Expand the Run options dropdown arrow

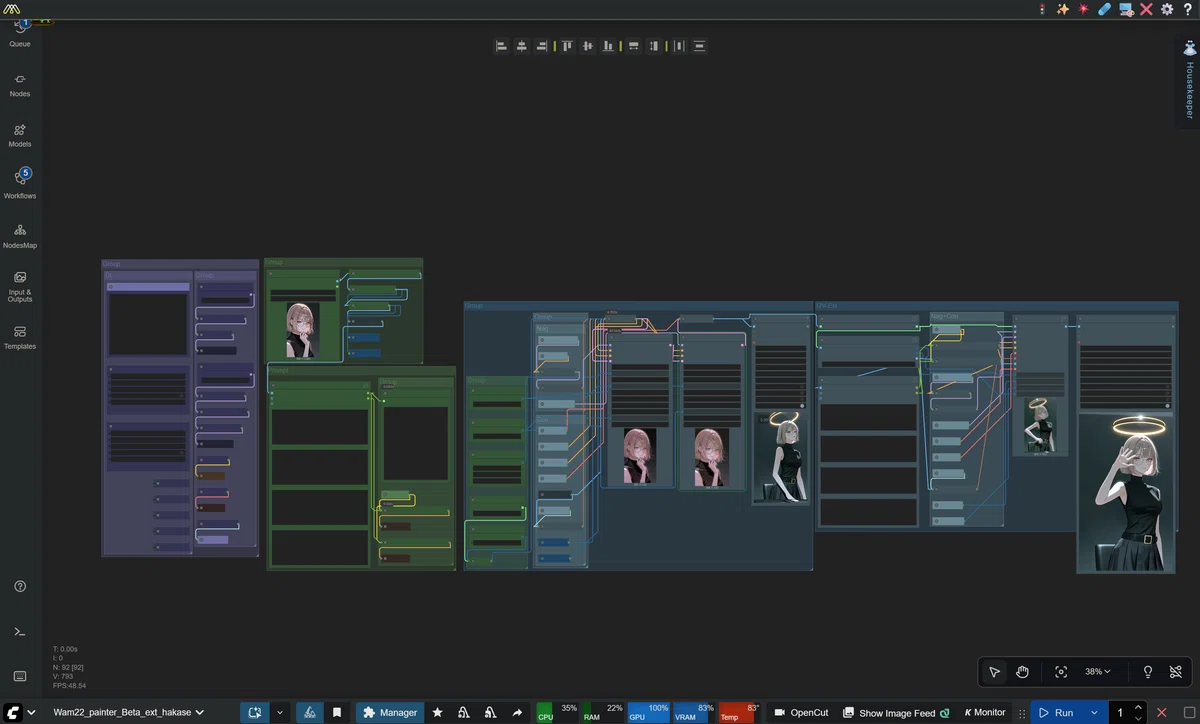click(x=1095, y=713)
